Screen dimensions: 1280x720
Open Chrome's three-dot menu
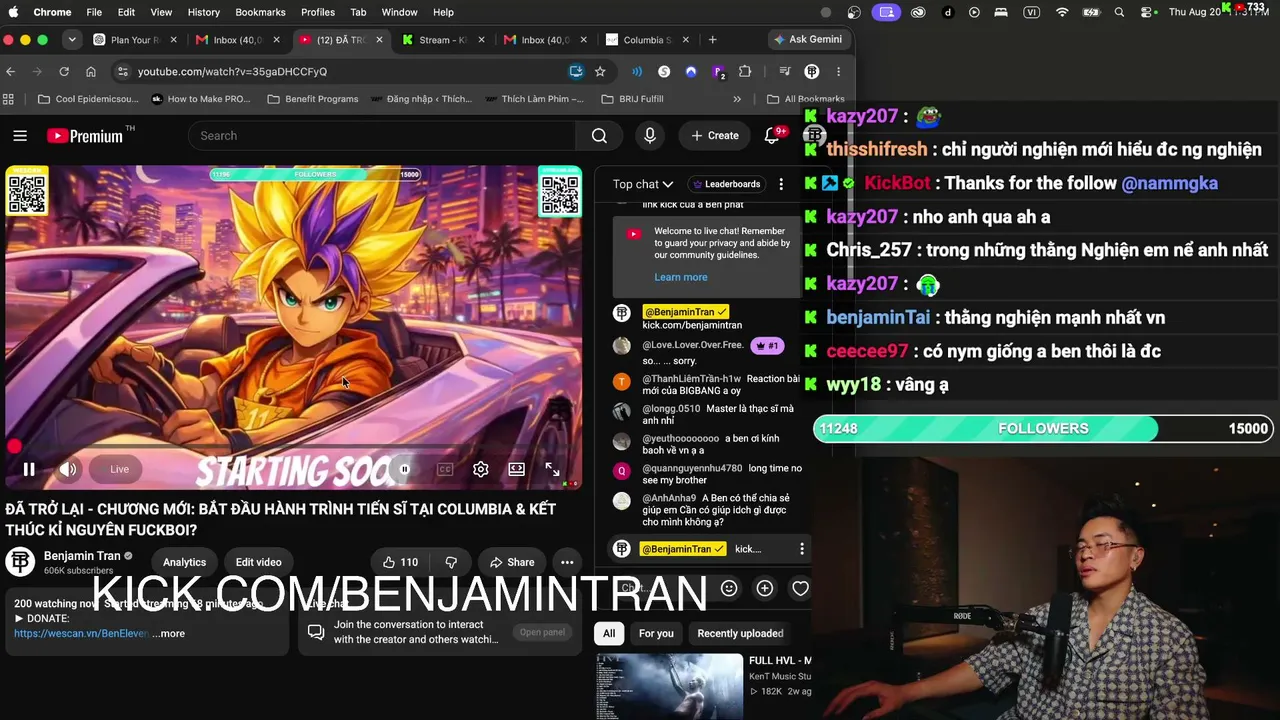tap(839, 71)
